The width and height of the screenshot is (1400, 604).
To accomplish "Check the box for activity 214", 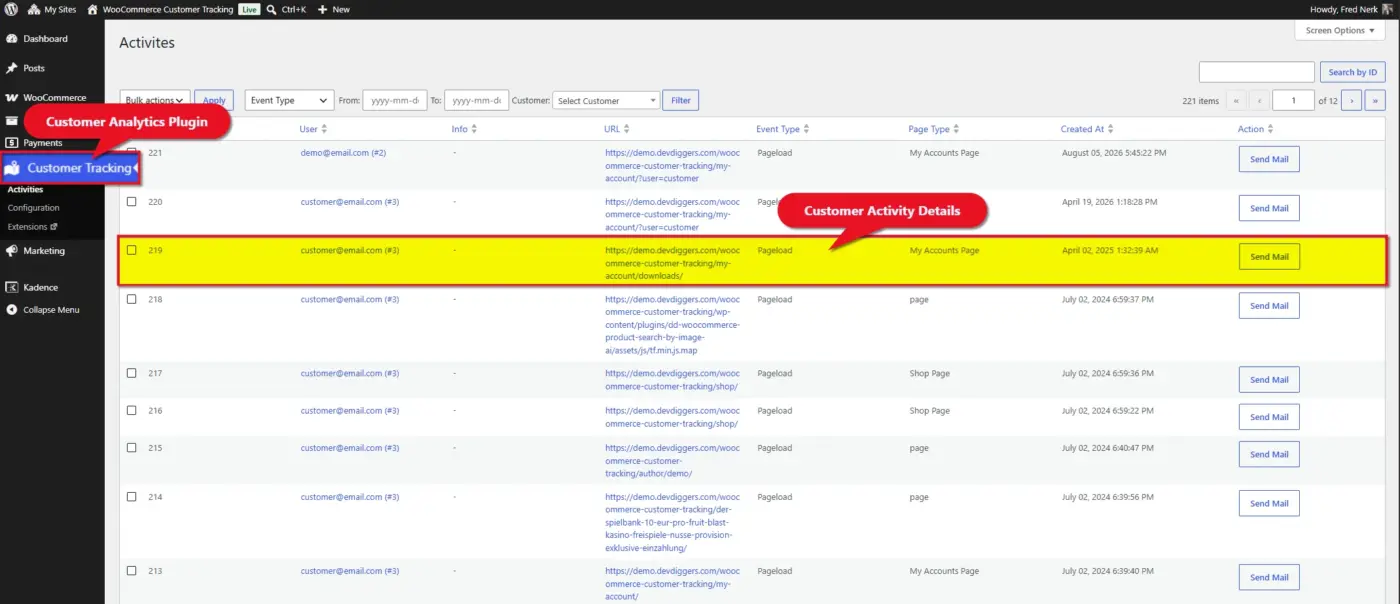I will coord(131,497).
